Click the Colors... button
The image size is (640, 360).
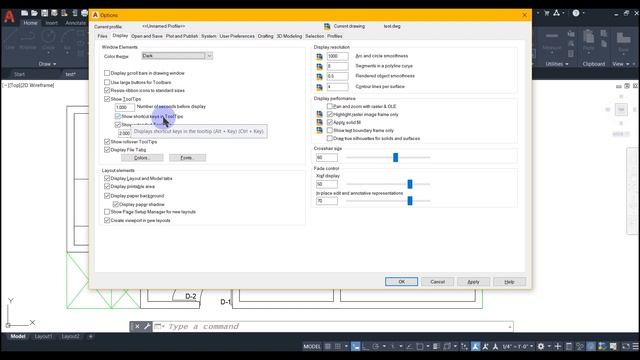[x=142, y=158]
